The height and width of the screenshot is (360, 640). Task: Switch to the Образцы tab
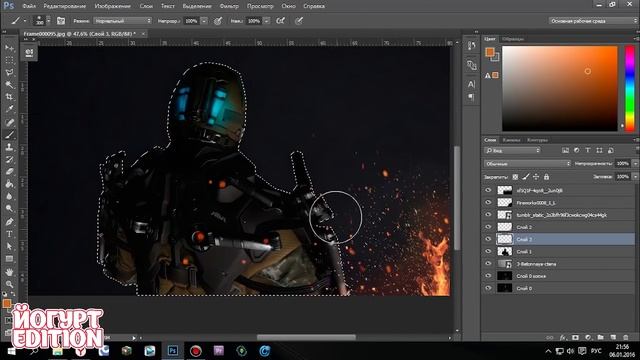coord(513,39)
